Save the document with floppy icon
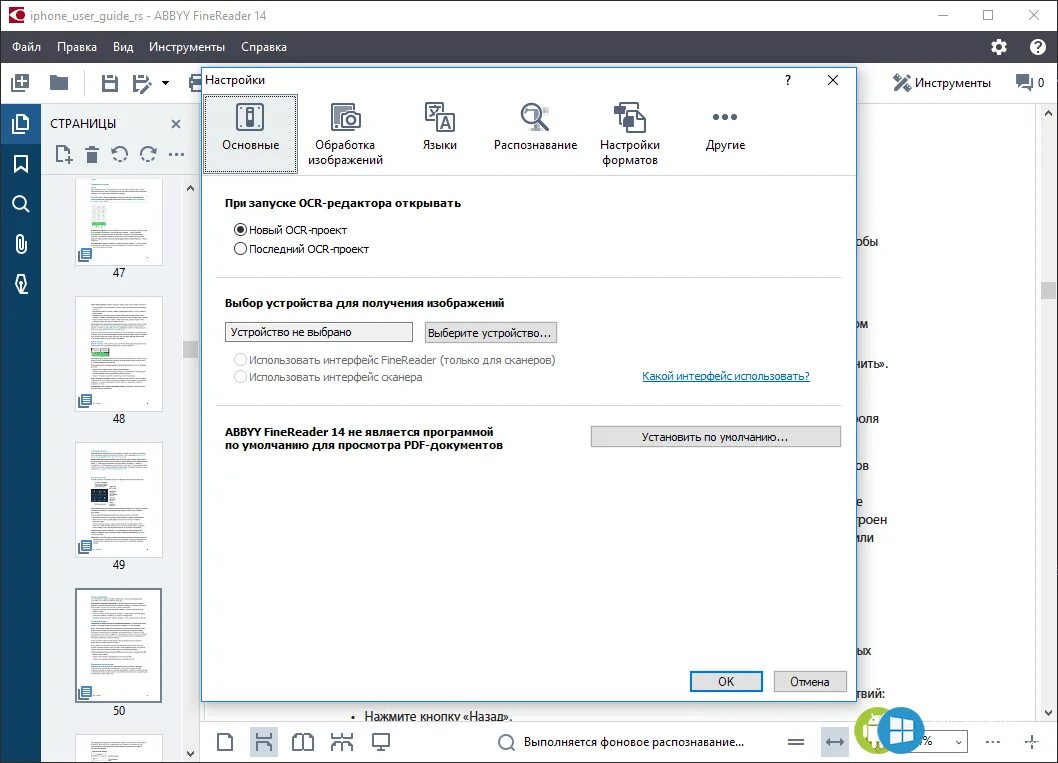 (x=109, y=83)
